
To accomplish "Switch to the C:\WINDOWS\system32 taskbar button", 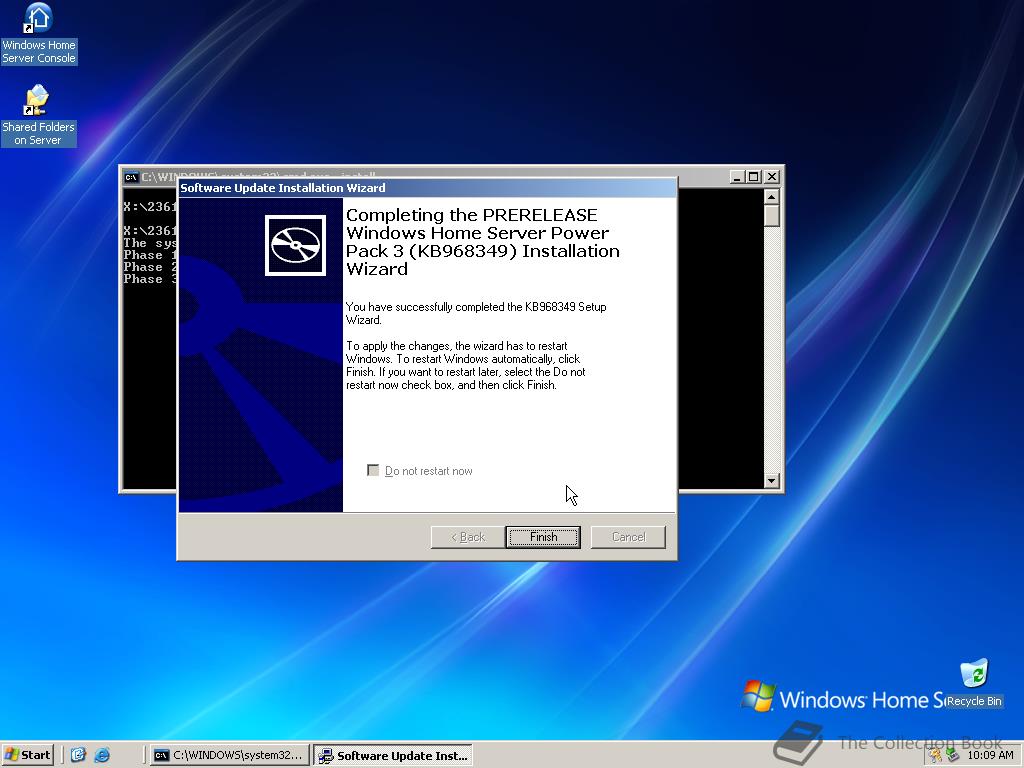I will (x=229, y=756).
